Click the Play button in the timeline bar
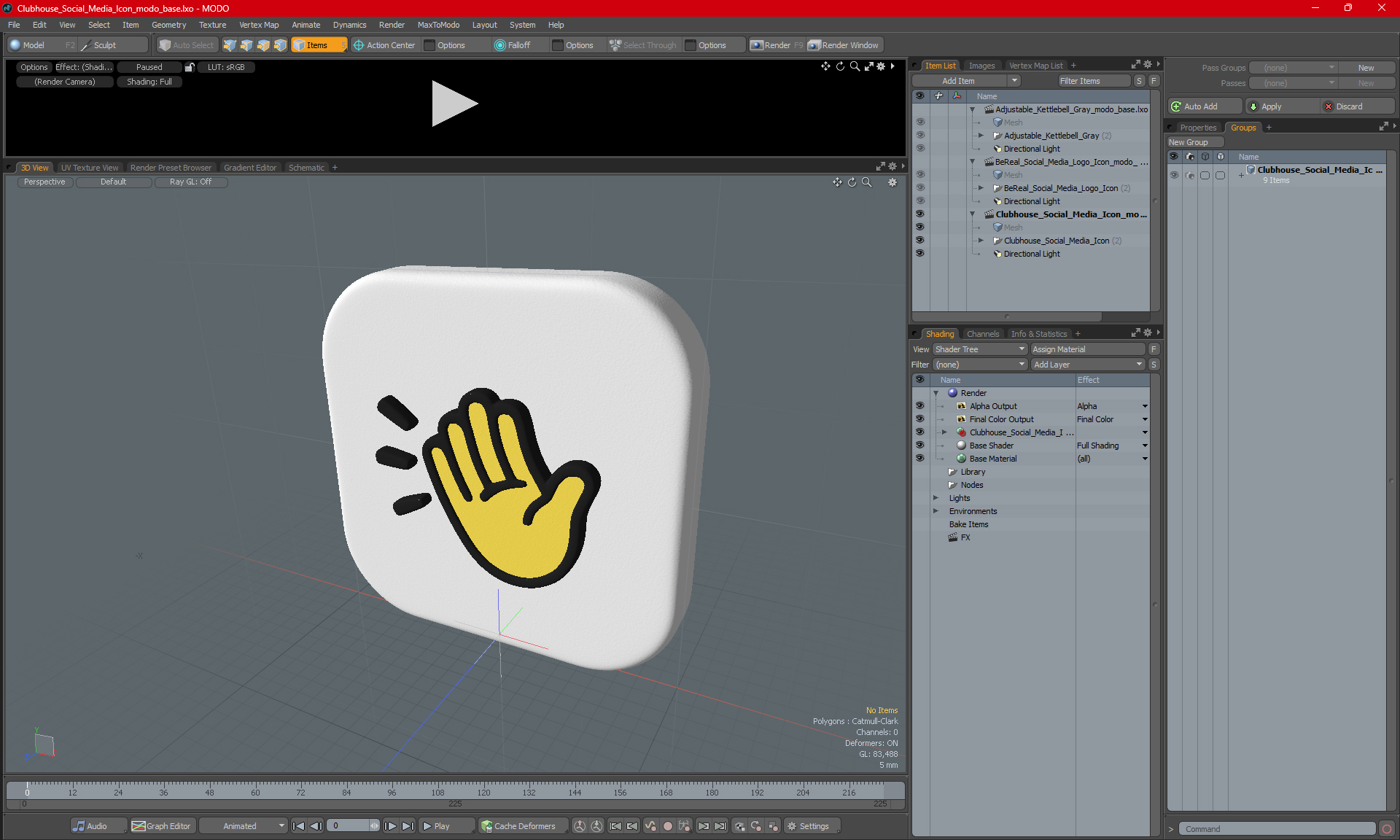 446,826
